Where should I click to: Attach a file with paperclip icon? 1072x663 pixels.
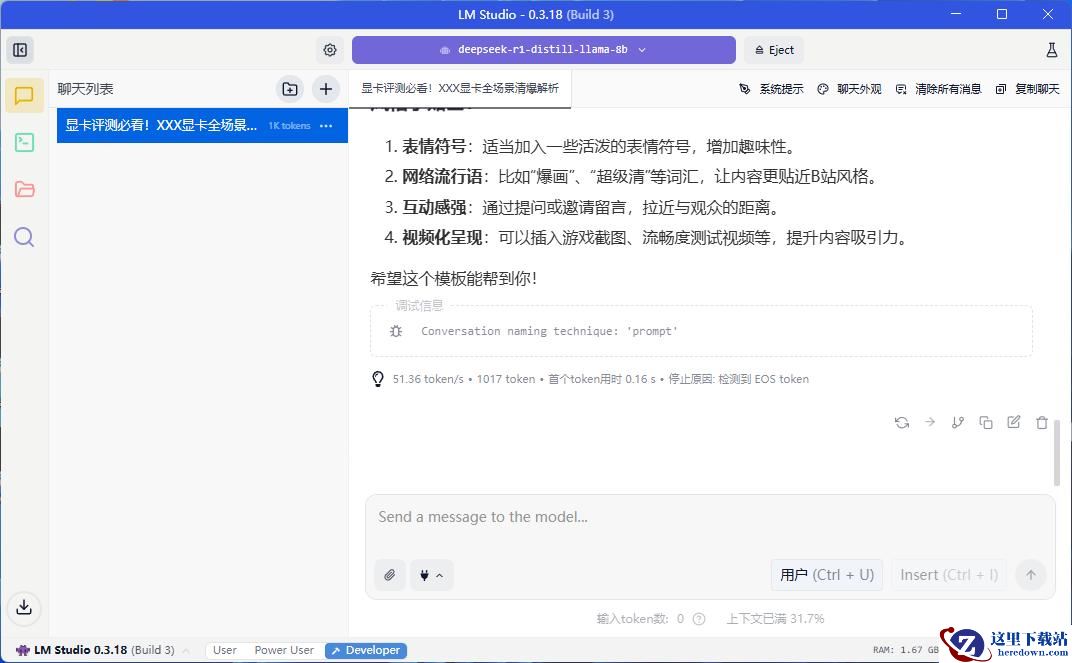390,575
